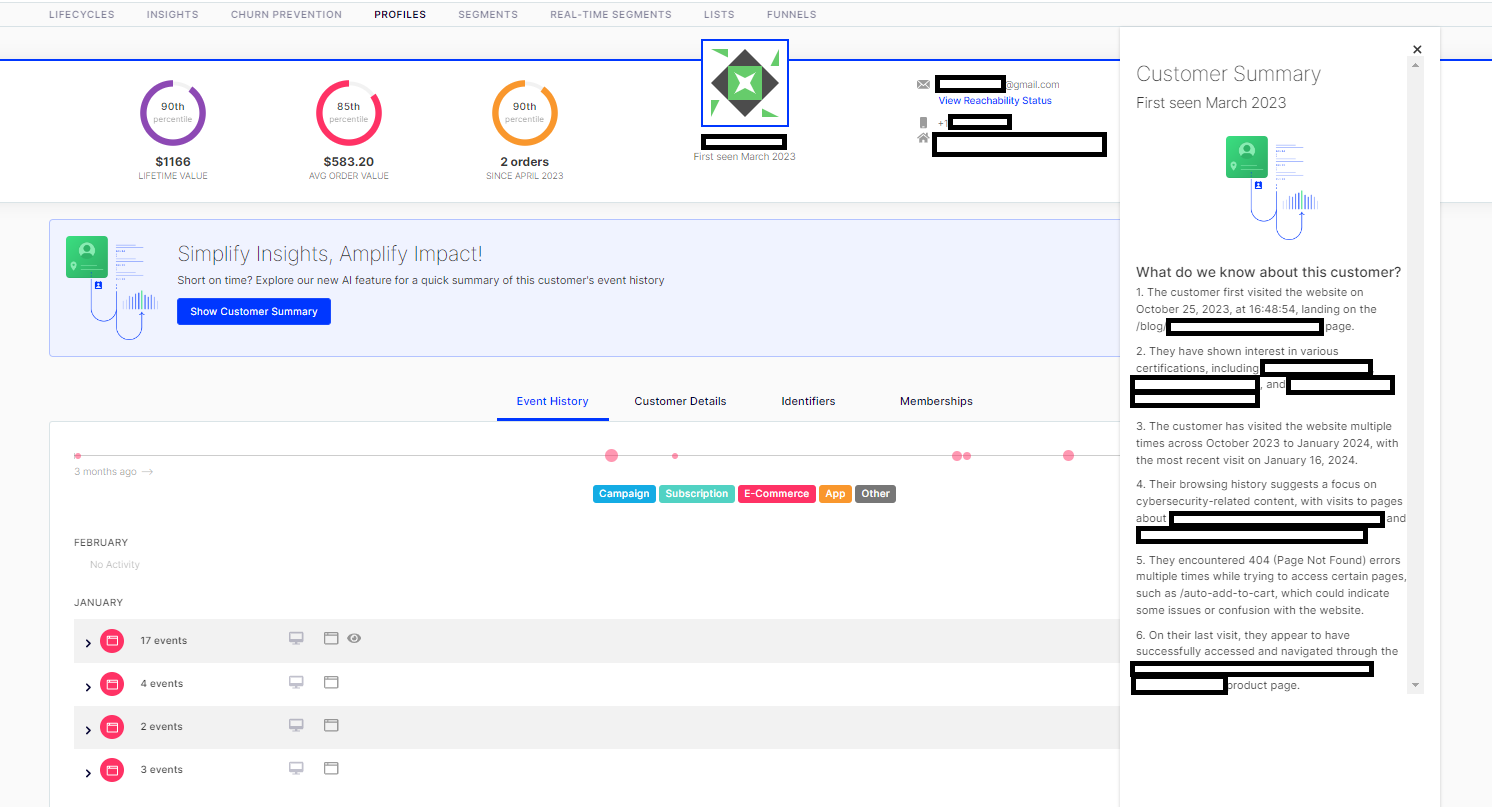Expand the 3 events row
The width and height of the screenshot is (1492, 807).
88,772
